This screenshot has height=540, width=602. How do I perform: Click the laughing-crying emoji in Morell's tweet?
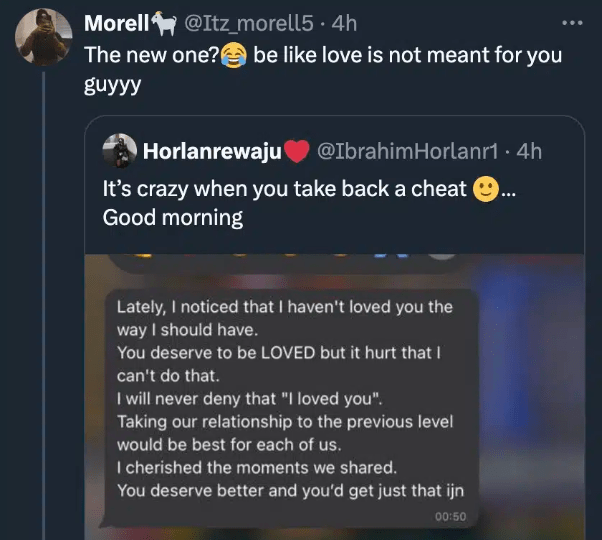point(235,55)
